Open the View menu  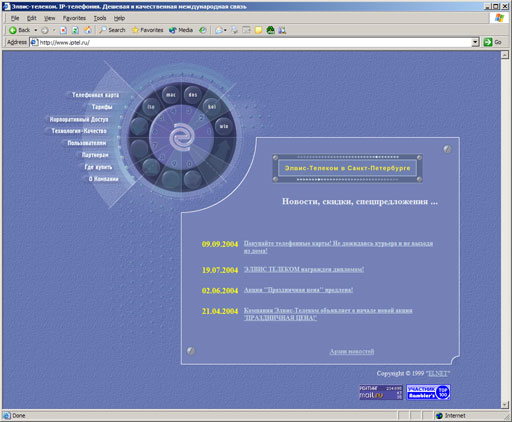pyautogui.click(x=49, y=18)
